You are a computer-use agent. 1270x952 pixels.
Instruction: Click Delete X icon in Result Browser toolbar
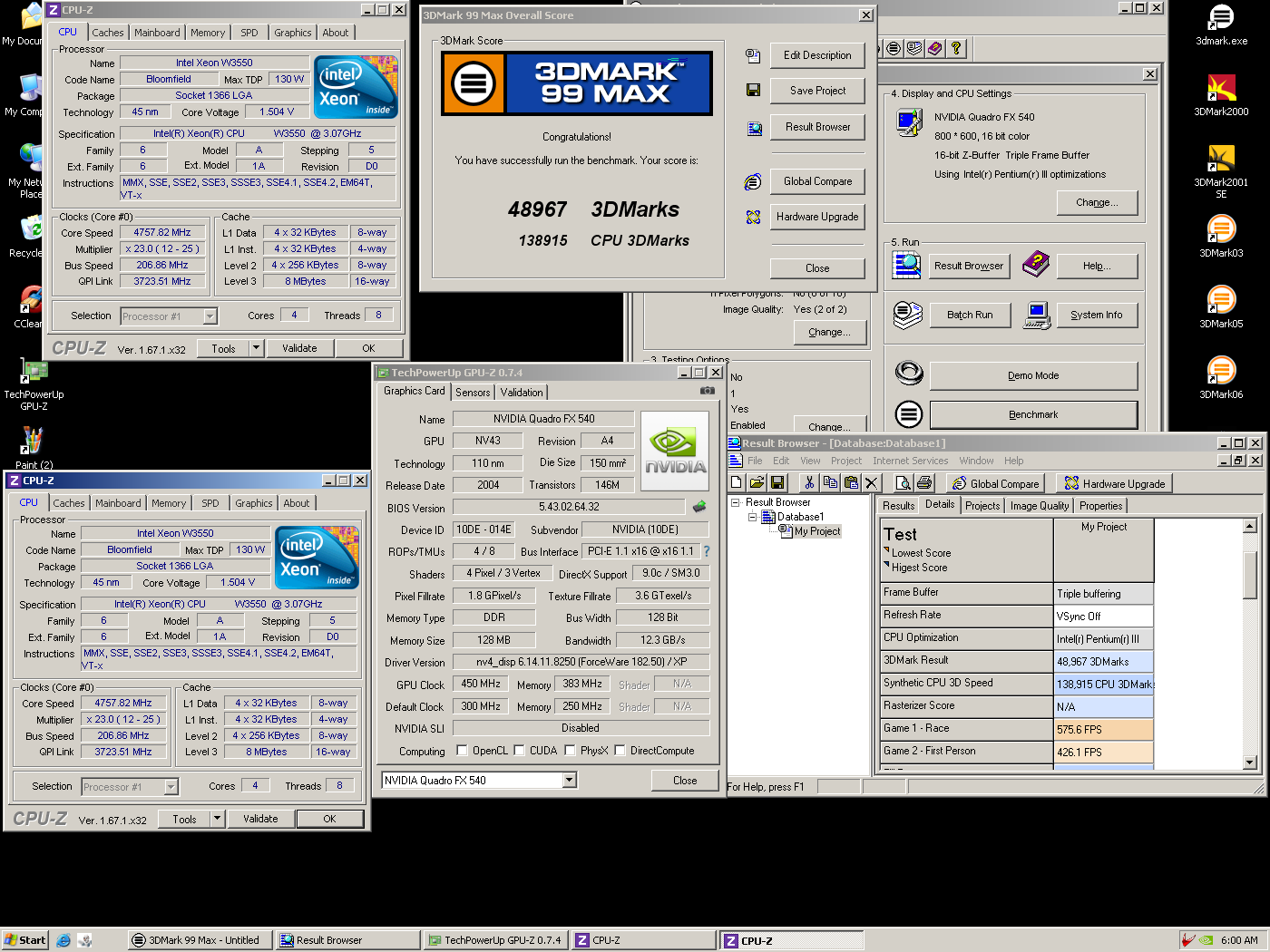point(871,483)
